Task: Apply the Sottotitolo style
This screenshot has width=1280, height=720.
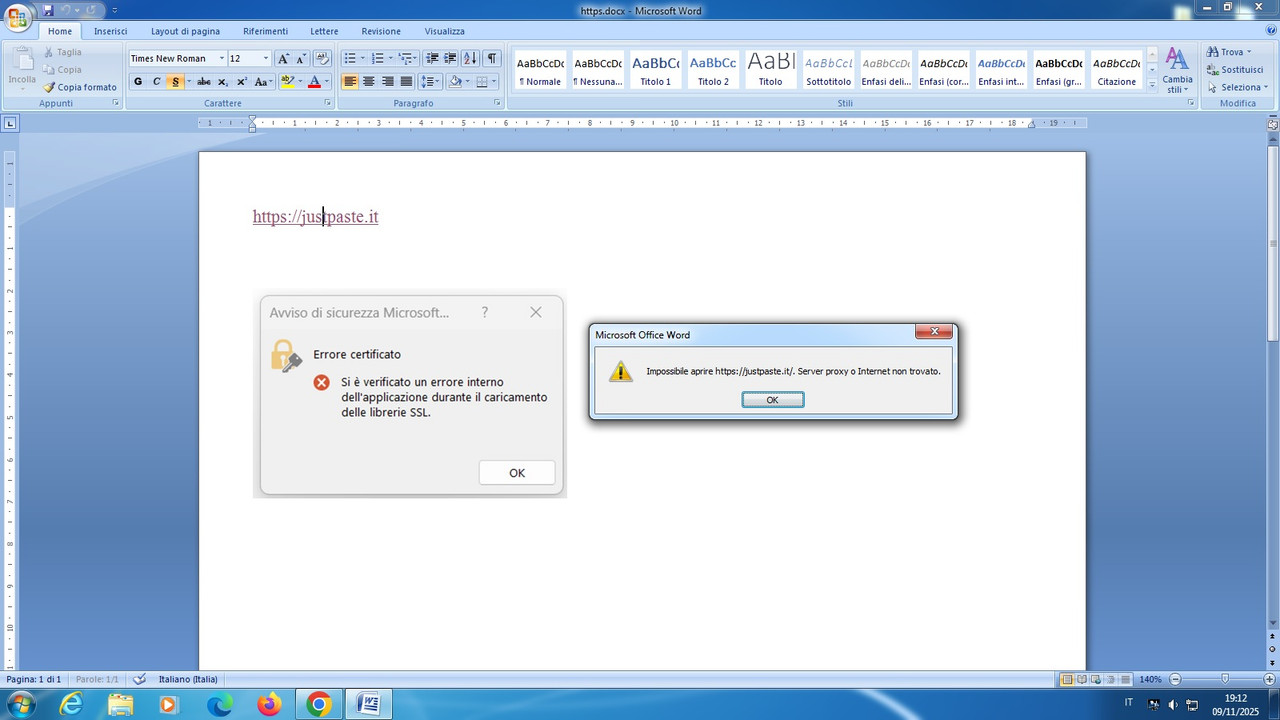Action: point(829,70)
